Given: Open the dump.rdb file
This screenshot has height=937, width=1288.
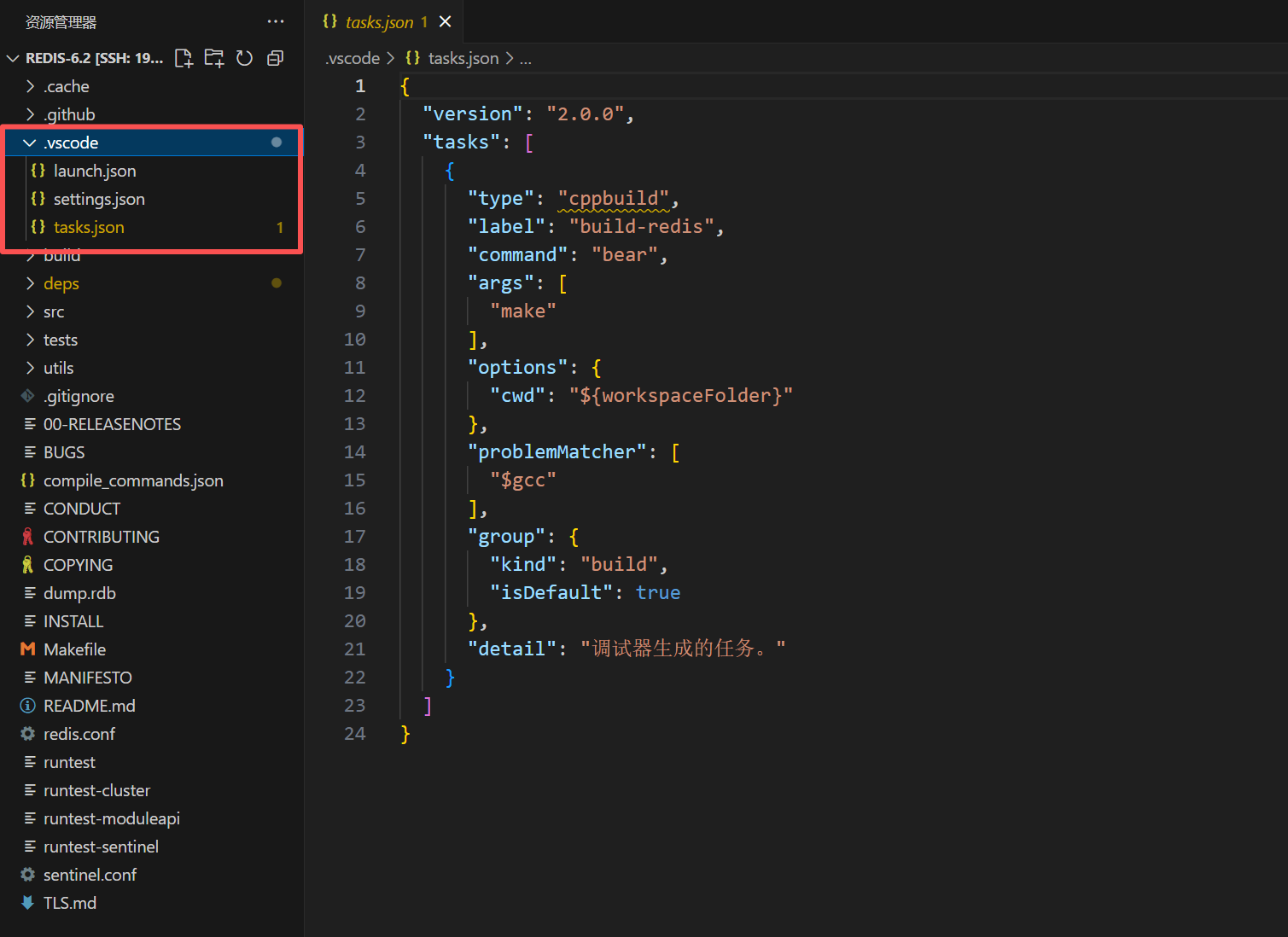Looking at the screenshot, I should pyautogui.click(x=152, y=593).
